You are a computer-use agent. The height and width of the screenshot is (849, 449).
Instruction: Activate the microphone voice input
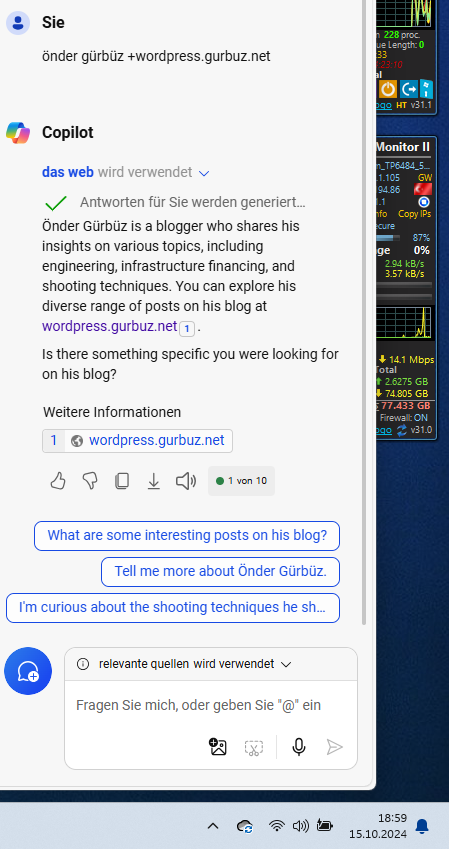point(298,747)
